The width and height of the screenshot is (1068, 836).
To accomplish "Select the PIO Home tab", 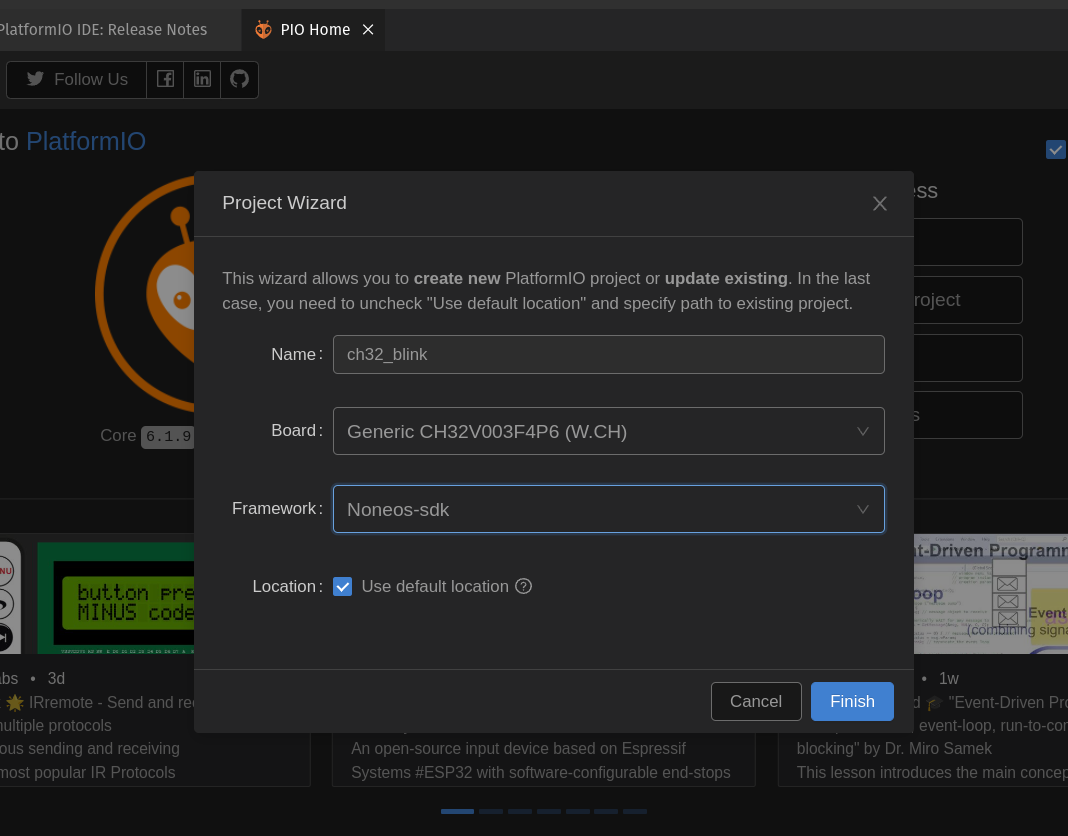I will tap(314, 30).
